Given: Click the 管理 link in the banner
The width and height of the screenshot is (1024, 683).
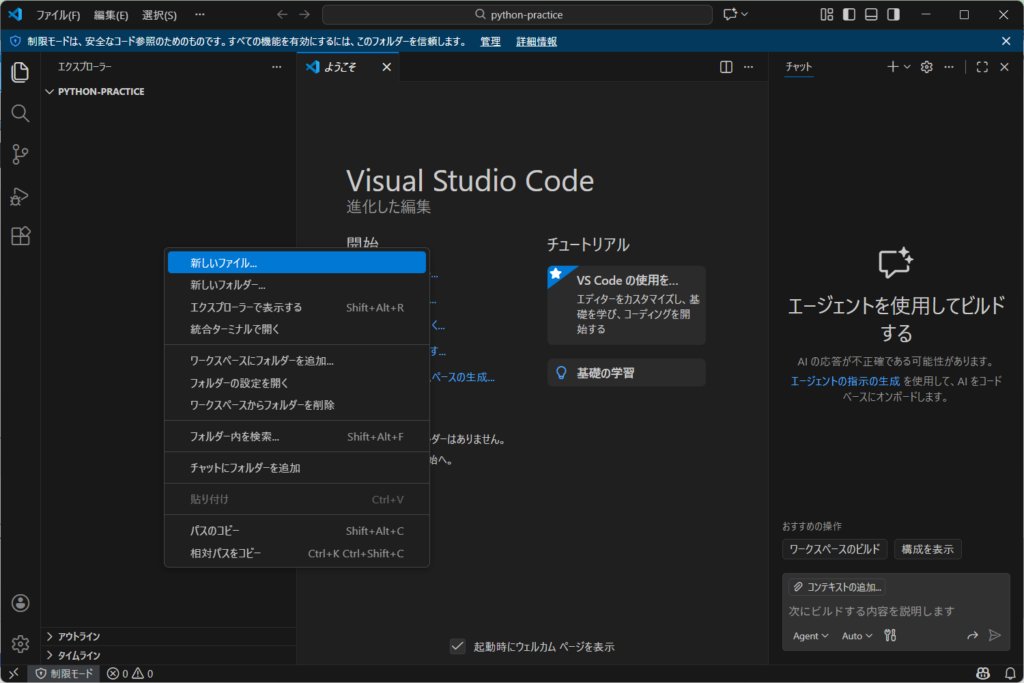Looking at the screenshot, I should pyautogui.click(x=490, y=41).
